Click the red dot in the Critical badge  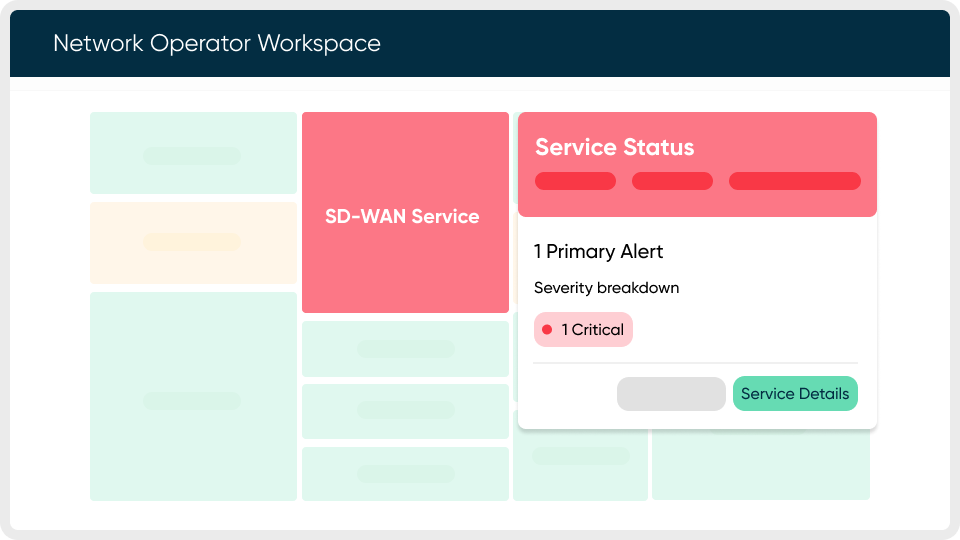[547, 330]
